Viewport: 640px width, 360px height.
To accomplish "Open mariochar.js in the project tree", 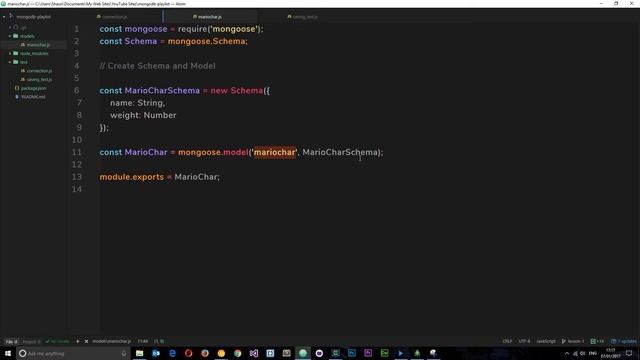I will [x=38, y=44].
